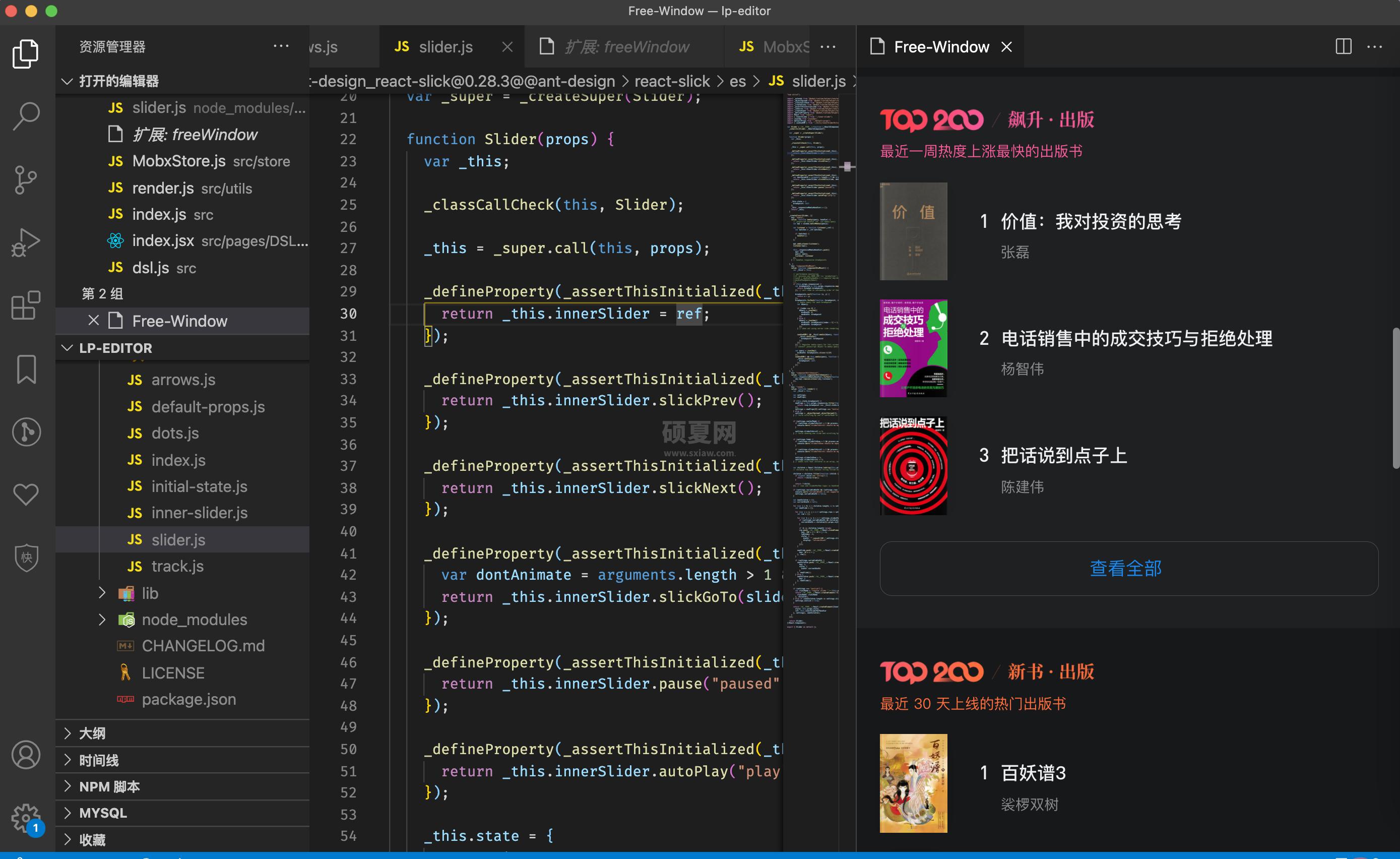Expand the 大纲 panel

pos(182,733)
